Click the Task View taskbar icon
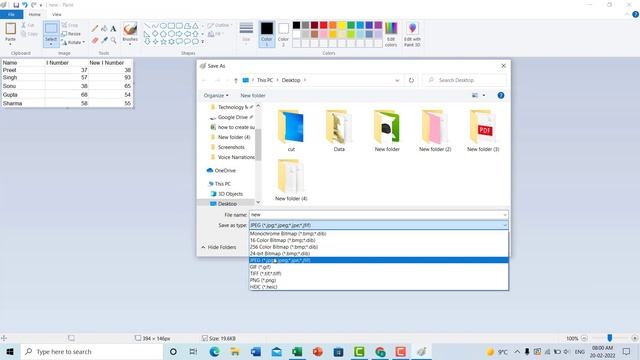This screenshot has width=640, height=360. [193, 351]
